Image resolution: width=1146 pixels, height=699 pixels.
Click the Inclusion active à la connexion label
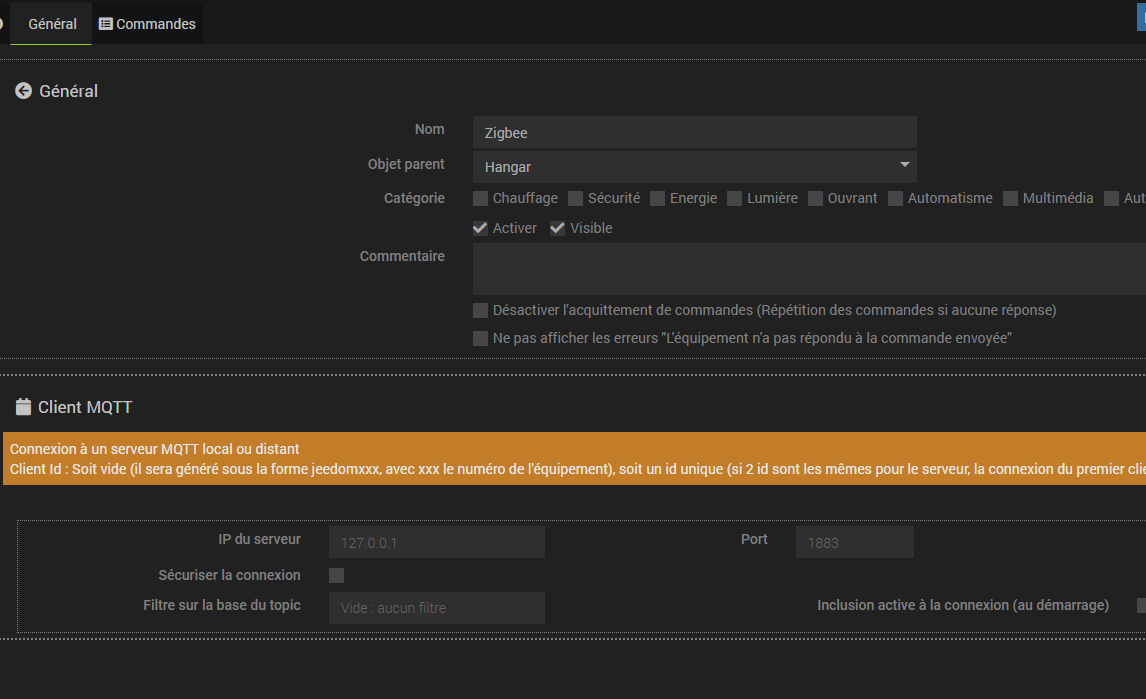point(963,605)
